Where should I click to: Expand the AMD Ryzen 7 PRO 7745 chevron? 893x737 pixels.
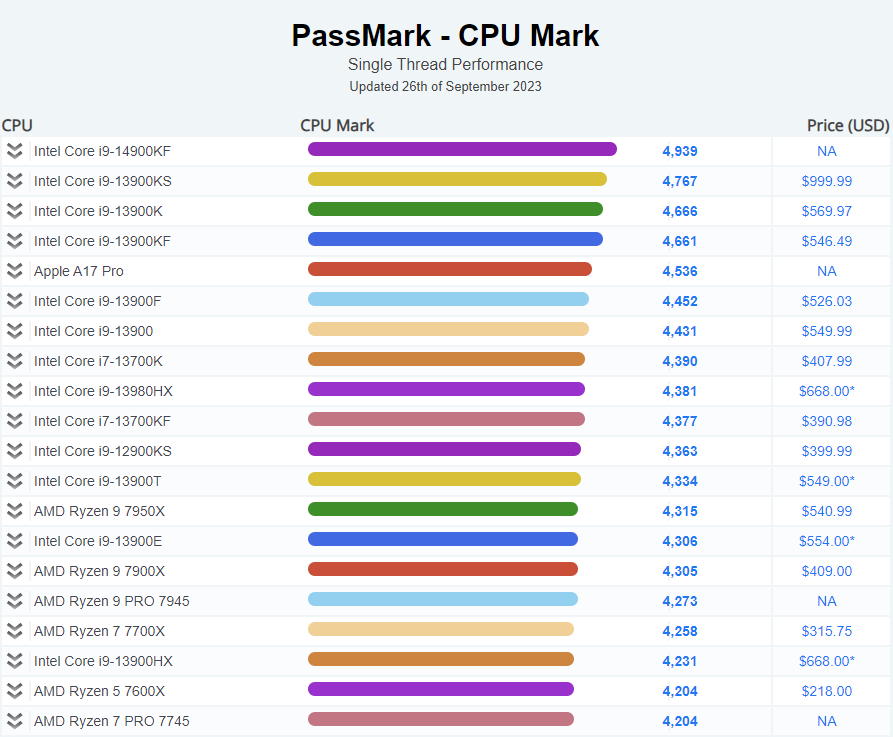tap(15, 721)
